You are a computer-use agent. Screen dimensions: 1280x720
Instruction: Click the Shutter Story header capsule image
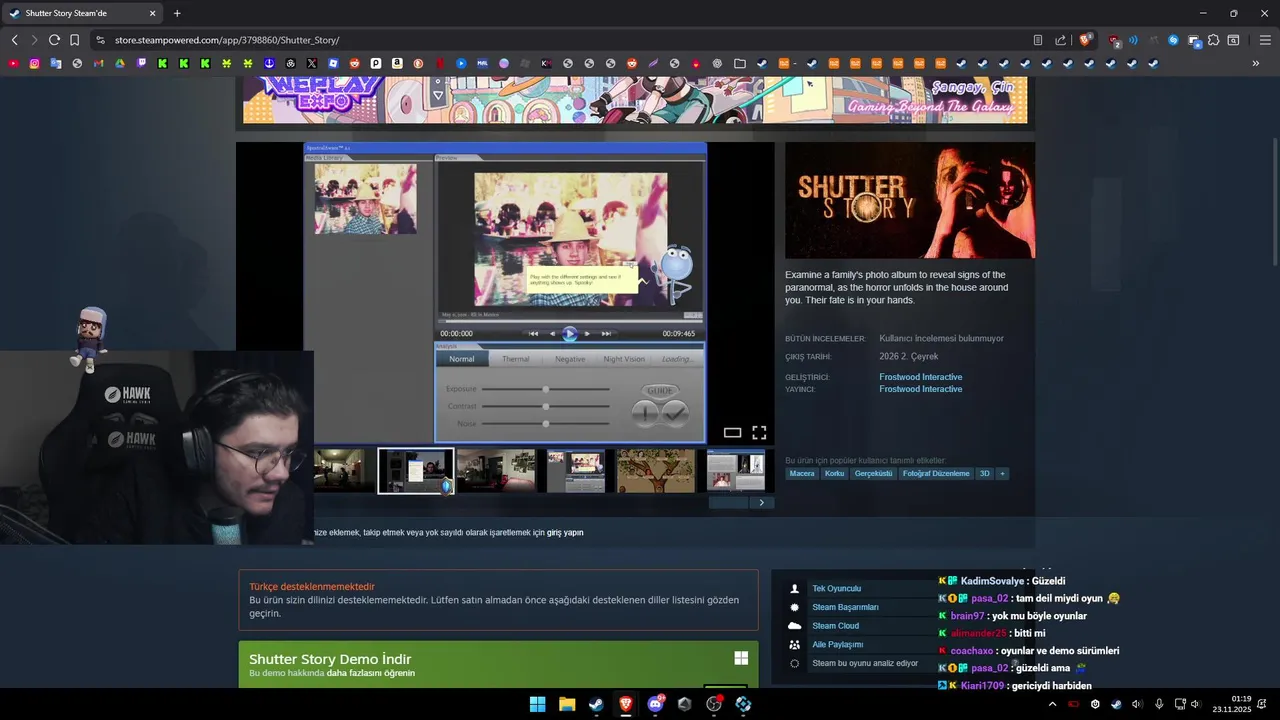coord(910,200)
